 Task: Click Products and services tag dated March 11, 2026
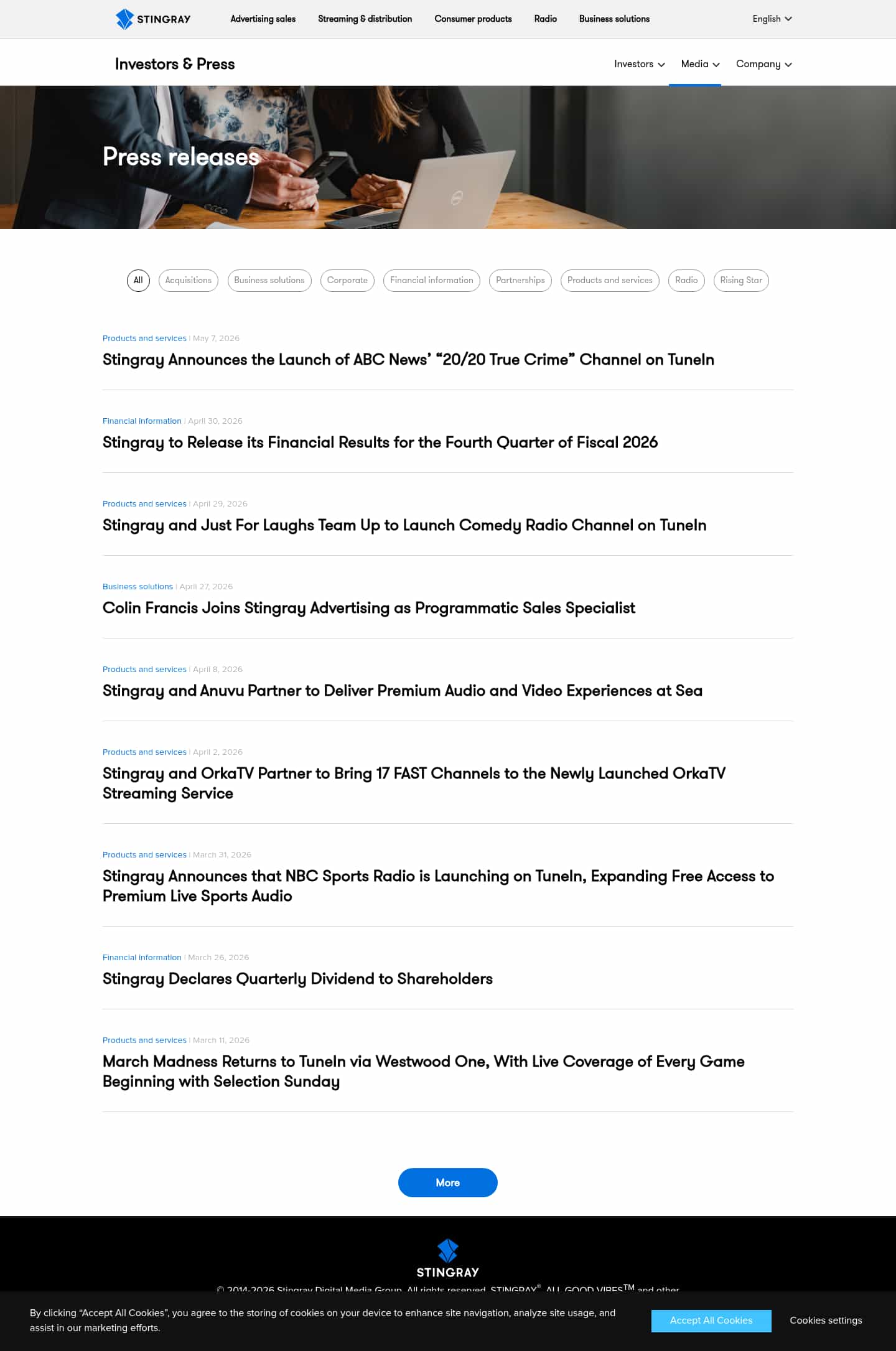click(144, 1040)
